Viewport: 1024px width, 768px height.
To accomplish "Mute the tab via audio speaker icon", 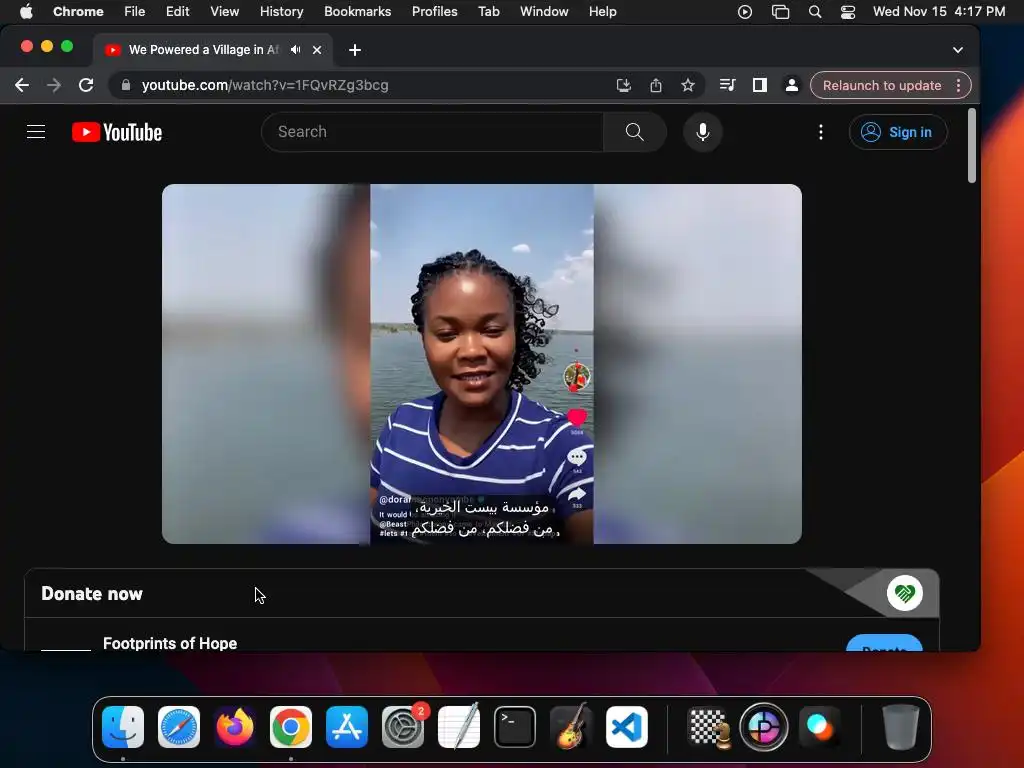I will [x=296, y=50].
